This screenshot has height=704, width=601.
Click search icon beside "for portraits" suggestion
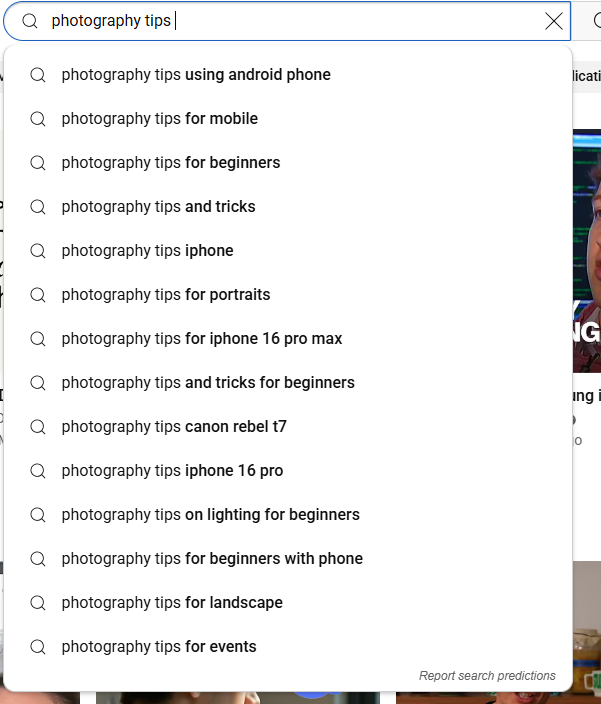point(38,295)
